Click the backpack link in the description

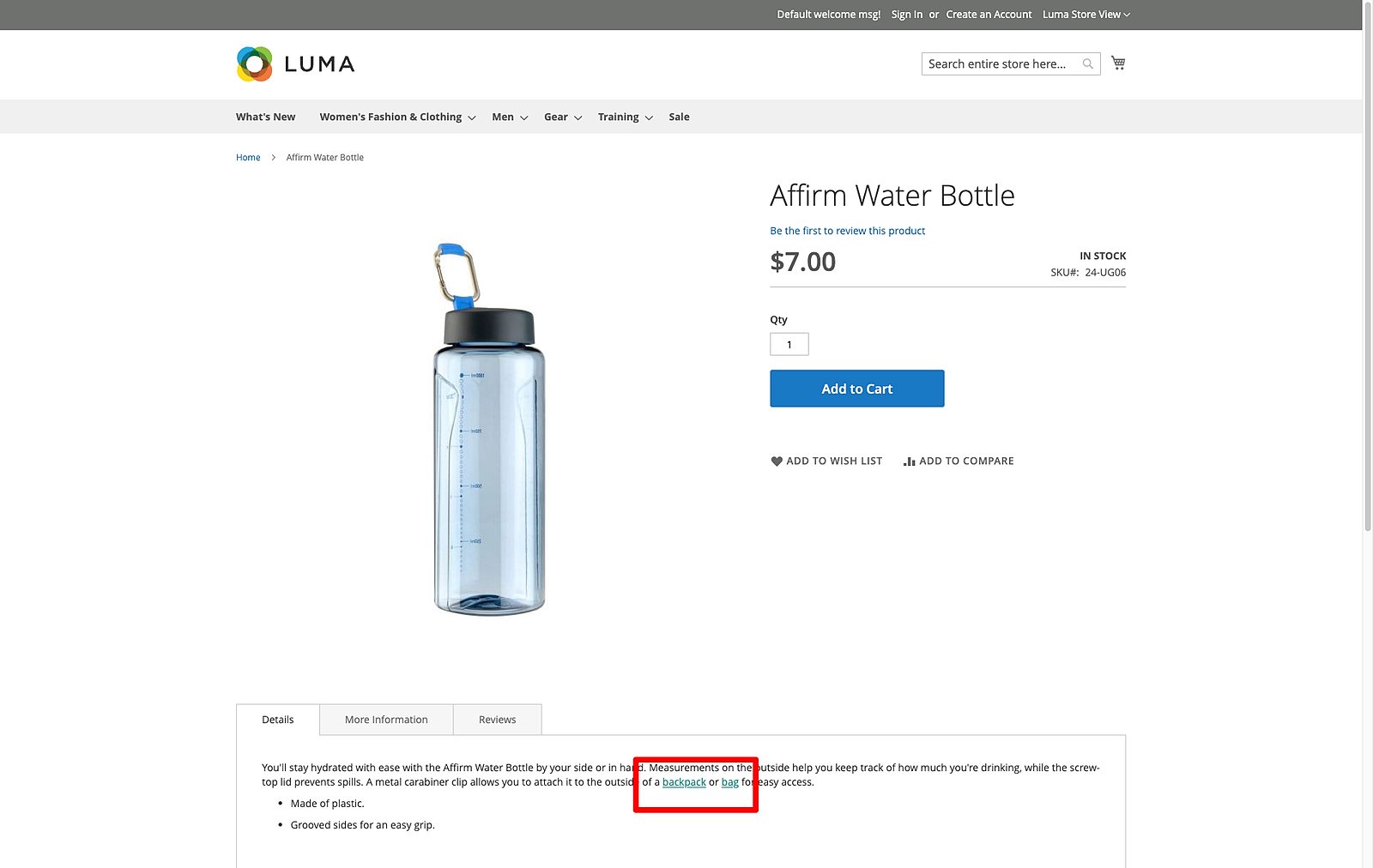click(684, 781)
